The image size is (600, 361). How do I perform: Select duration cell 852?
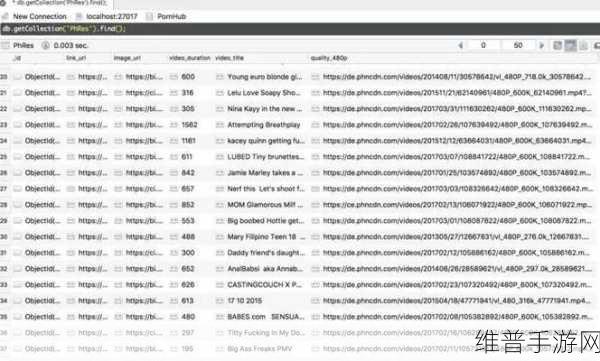point(188,205)
